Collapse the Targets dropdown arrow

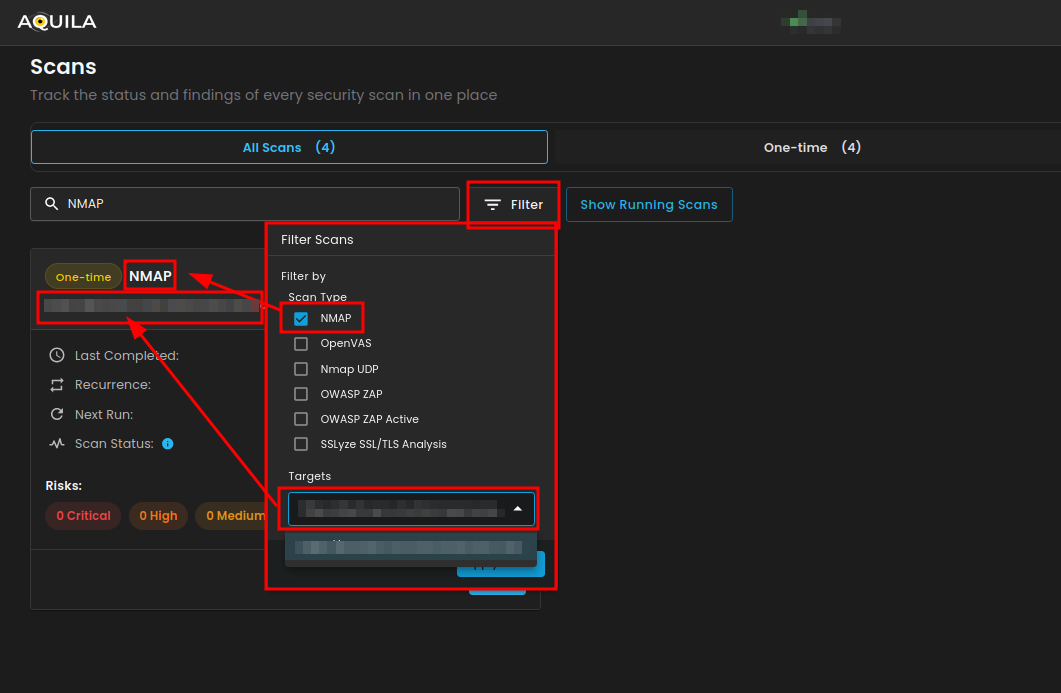tap(517, 509)
